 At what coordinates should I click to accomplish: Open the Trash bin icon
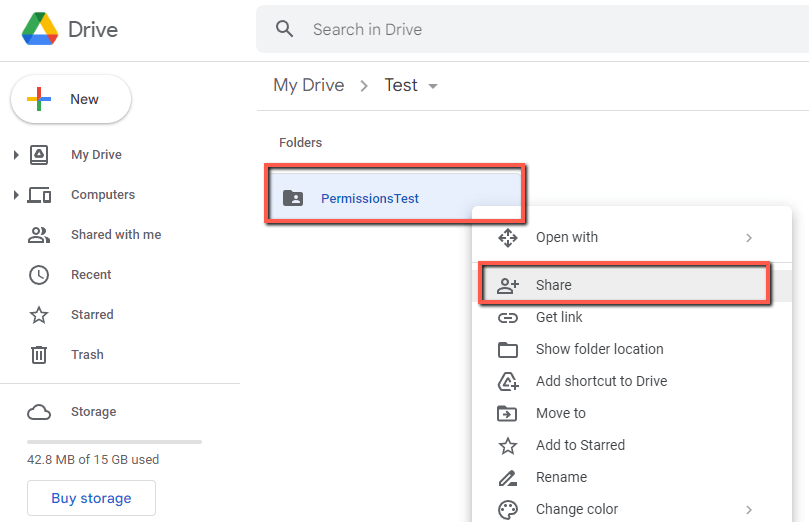[39, 355]
